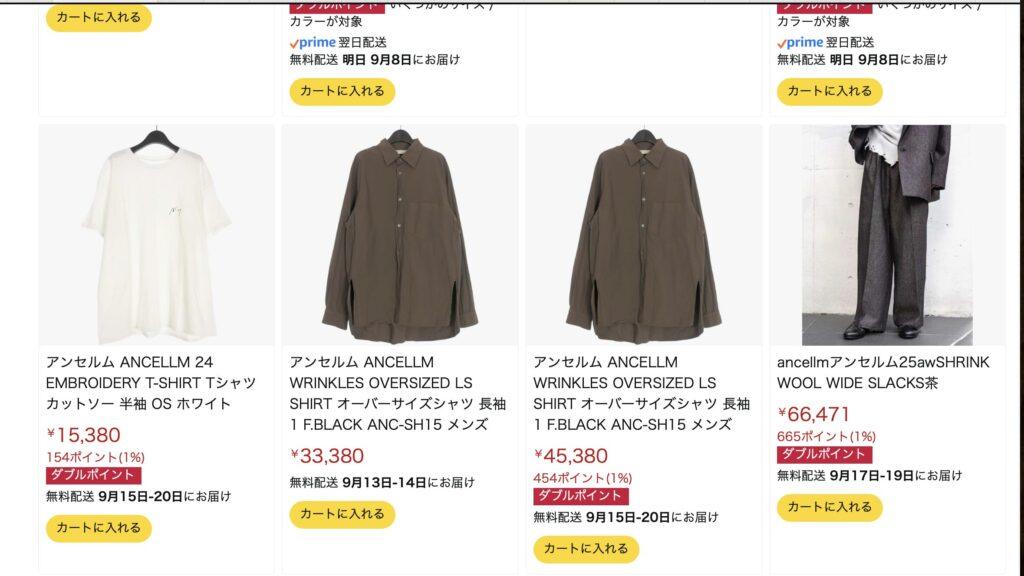Click the prime icon in the top-right card

pos(800,42)
